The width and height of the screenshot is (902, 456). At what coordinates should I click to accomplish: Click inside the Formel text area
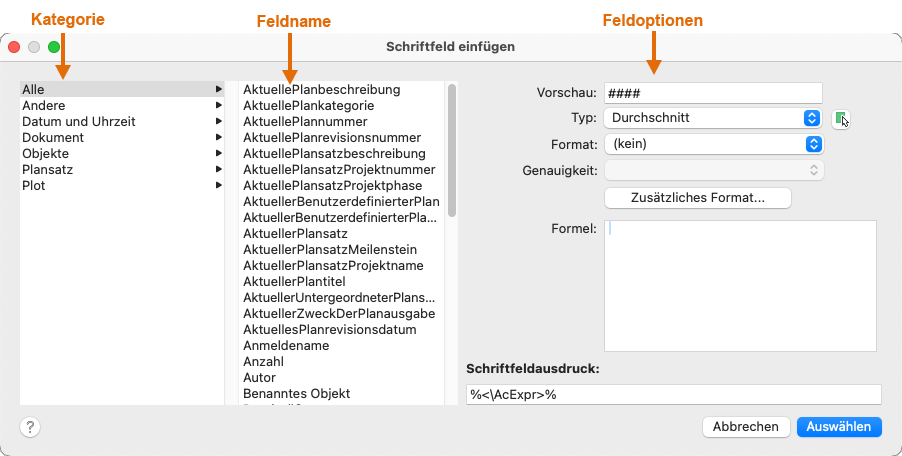[740, 286]
